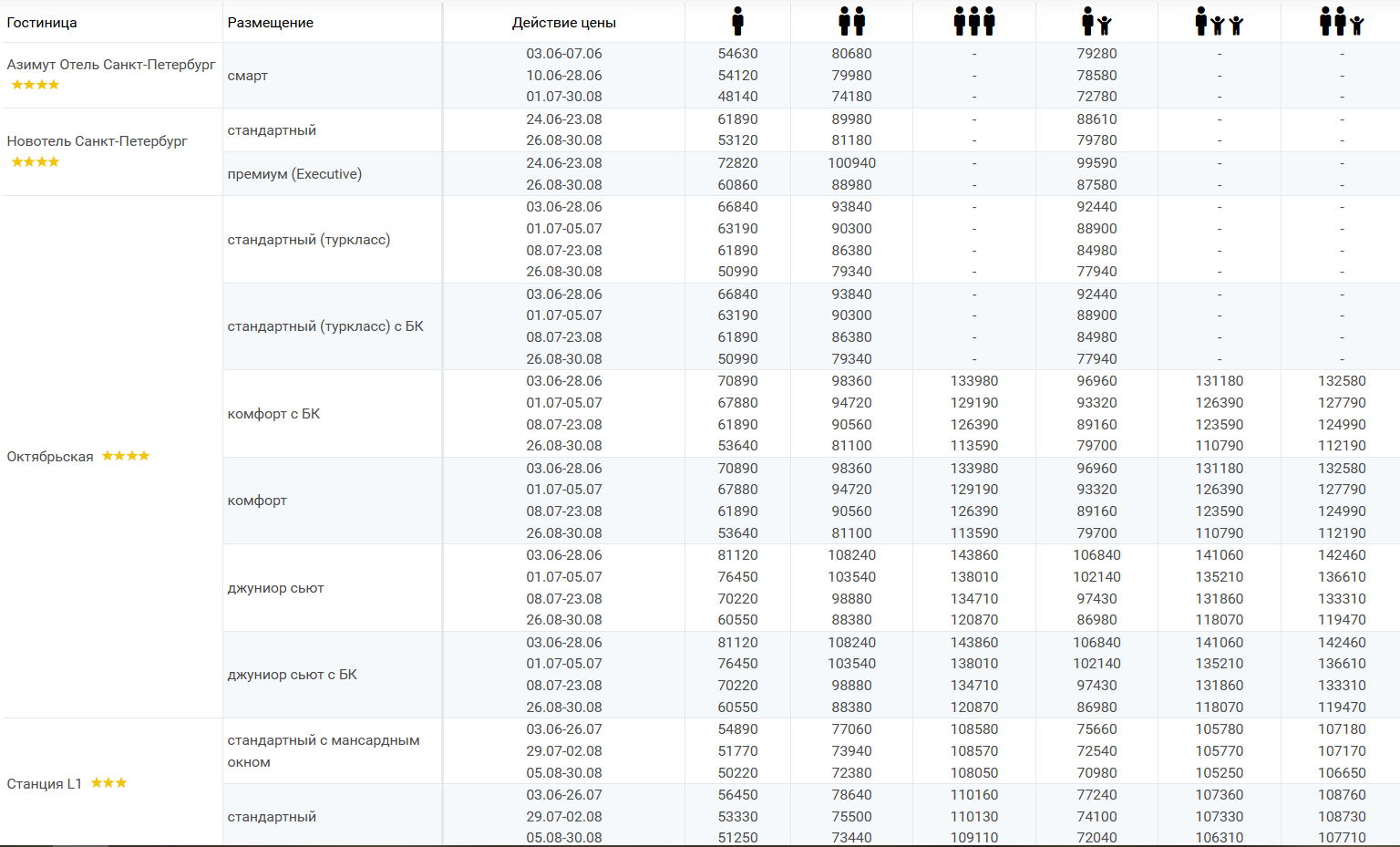
Task: Click the price 48140
Action: [737, 97]
